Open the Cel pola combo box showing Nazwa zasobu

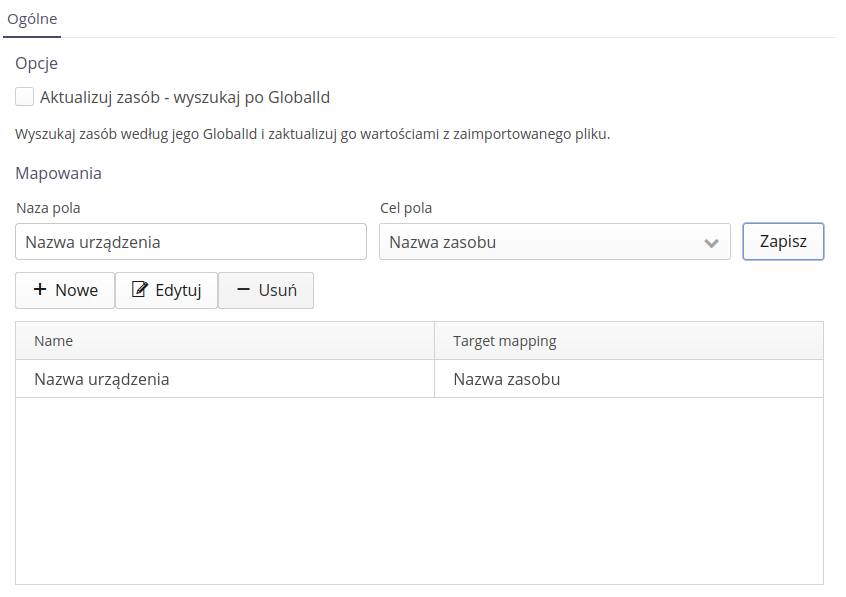click(540, 242)
